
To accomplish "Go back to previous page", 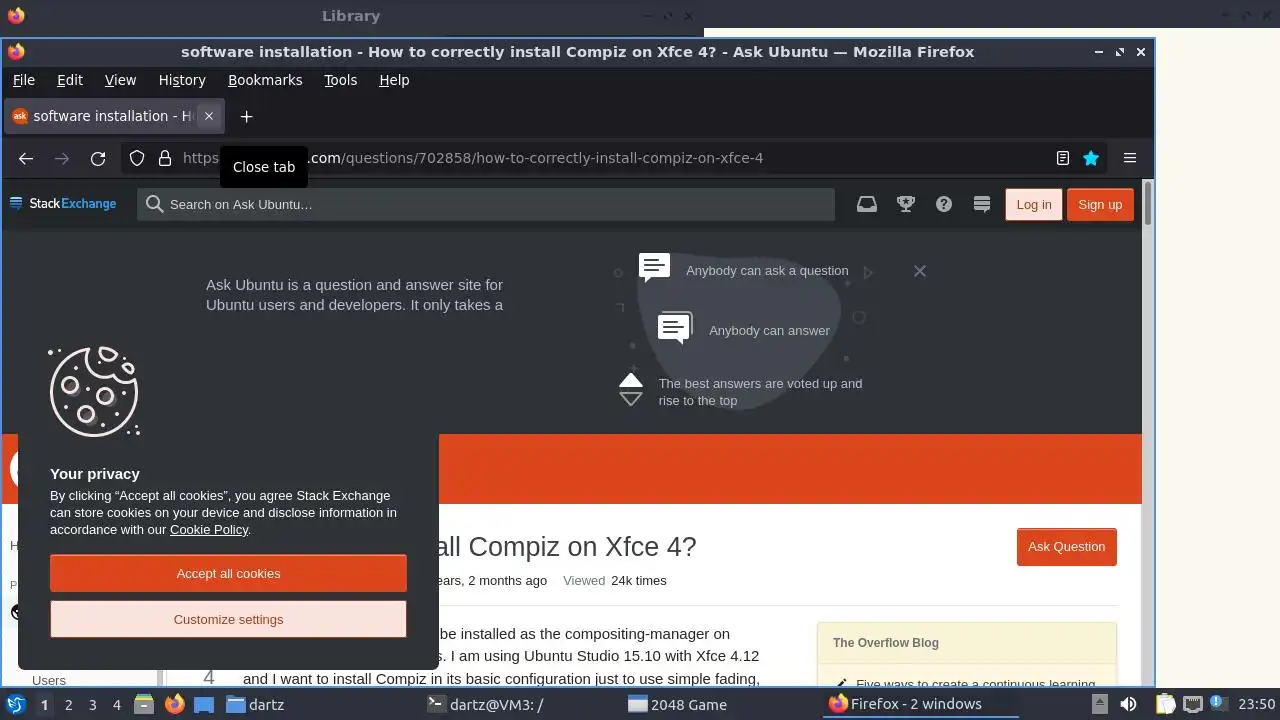I will (26, 158).
